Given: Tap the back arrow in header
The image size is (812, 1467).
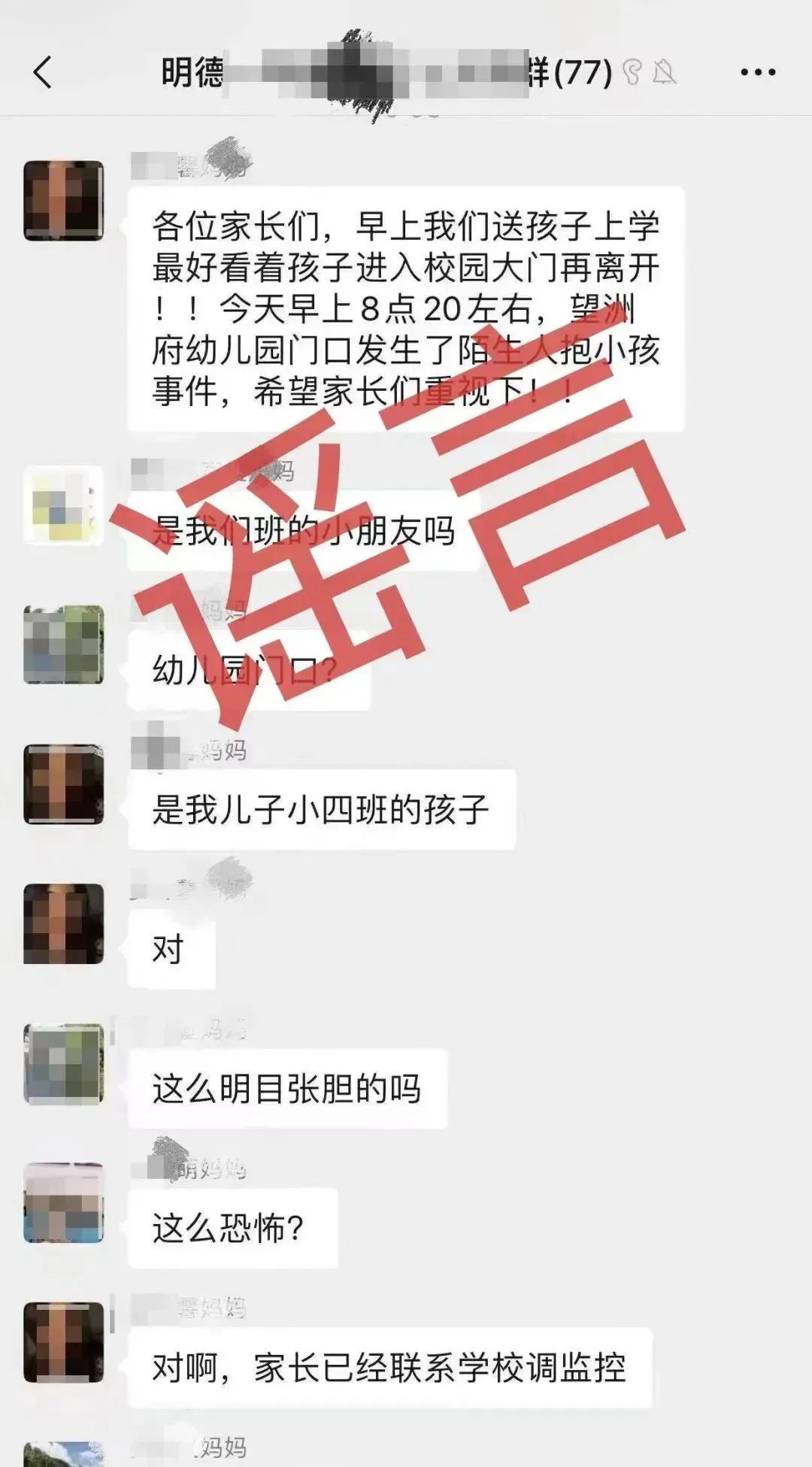Looking at the screenshot, I should click(x=43, y=72).
